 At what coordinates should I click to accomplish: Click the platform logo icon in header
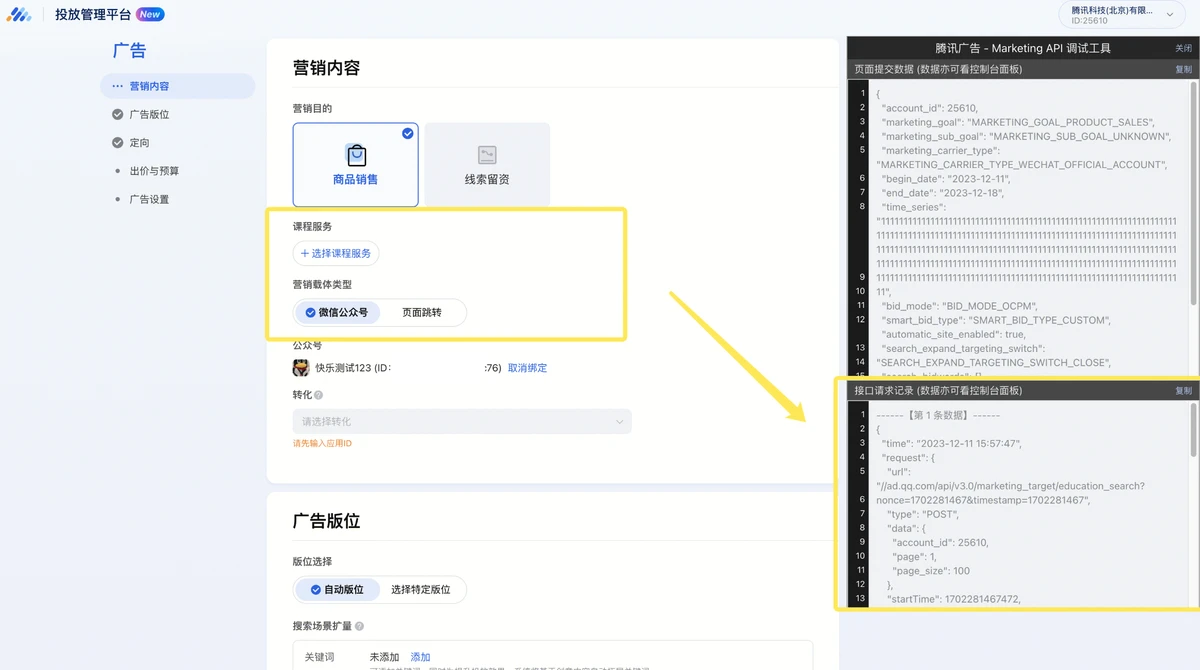(20, 15)
